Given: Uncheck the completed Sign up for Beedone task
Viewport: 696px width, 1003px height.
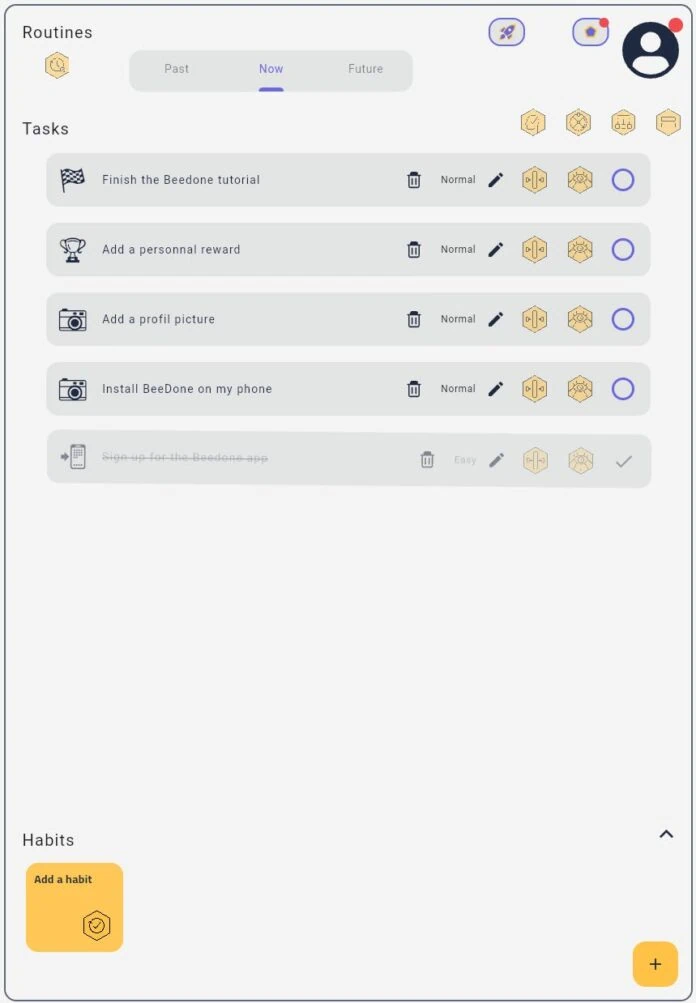Looking at the screenshot, I should point(624,461).
